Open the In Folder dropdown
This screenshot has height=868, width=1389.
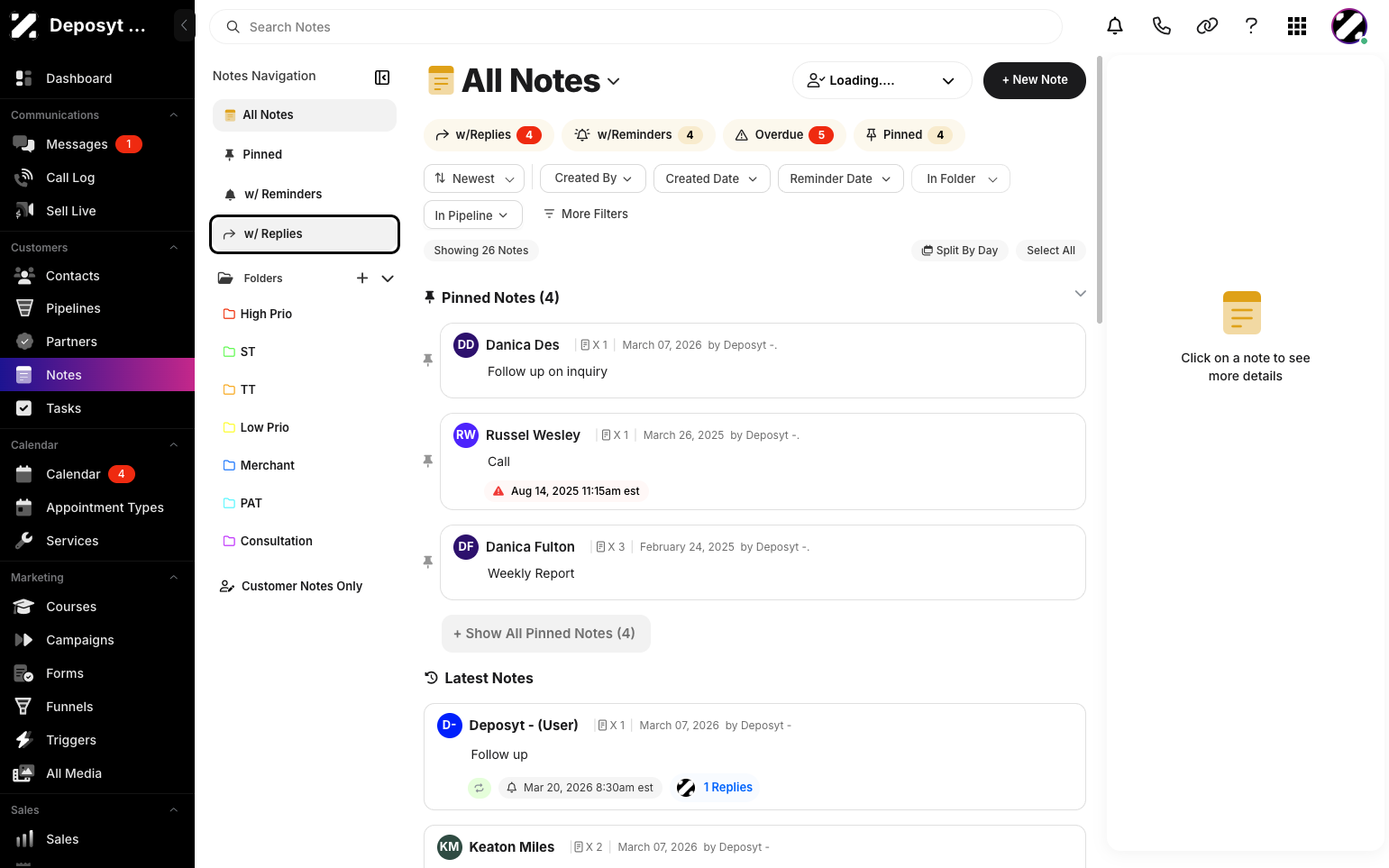(x=961, y=178)
